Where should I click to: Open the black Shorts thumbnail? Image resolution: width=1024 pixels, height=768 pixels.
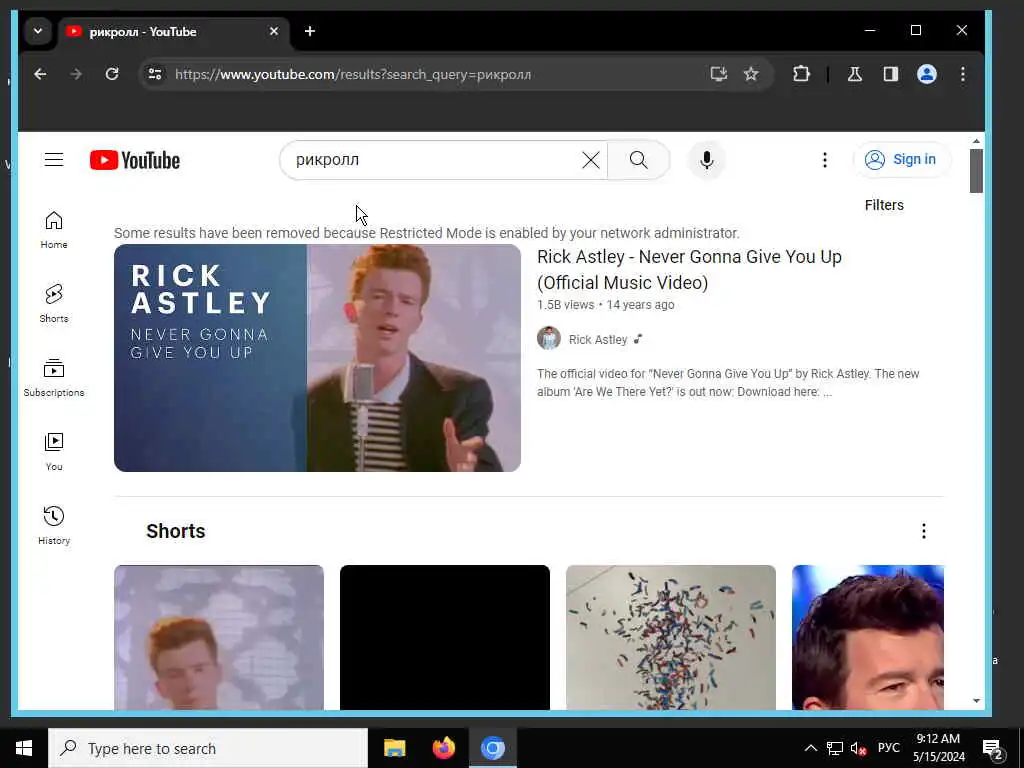pyautogui.click(x=445, y=637)
